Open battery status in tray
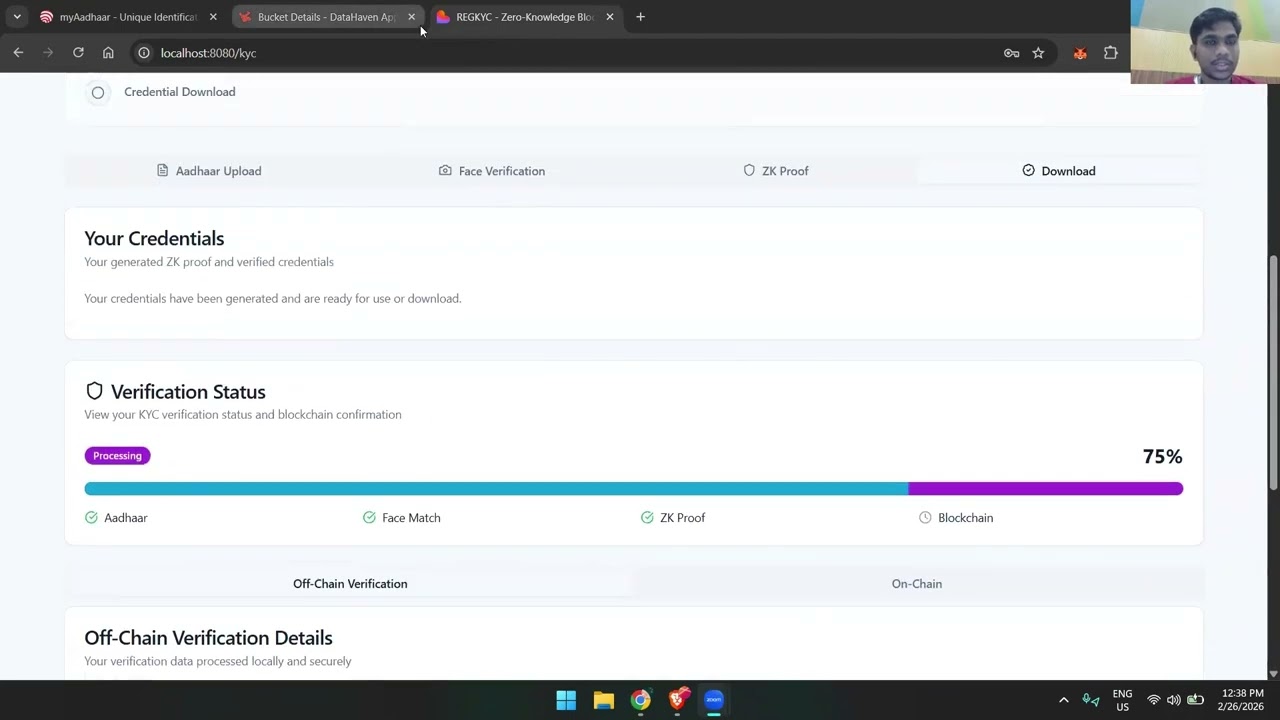1280x720 pixels. point(1195,700)
